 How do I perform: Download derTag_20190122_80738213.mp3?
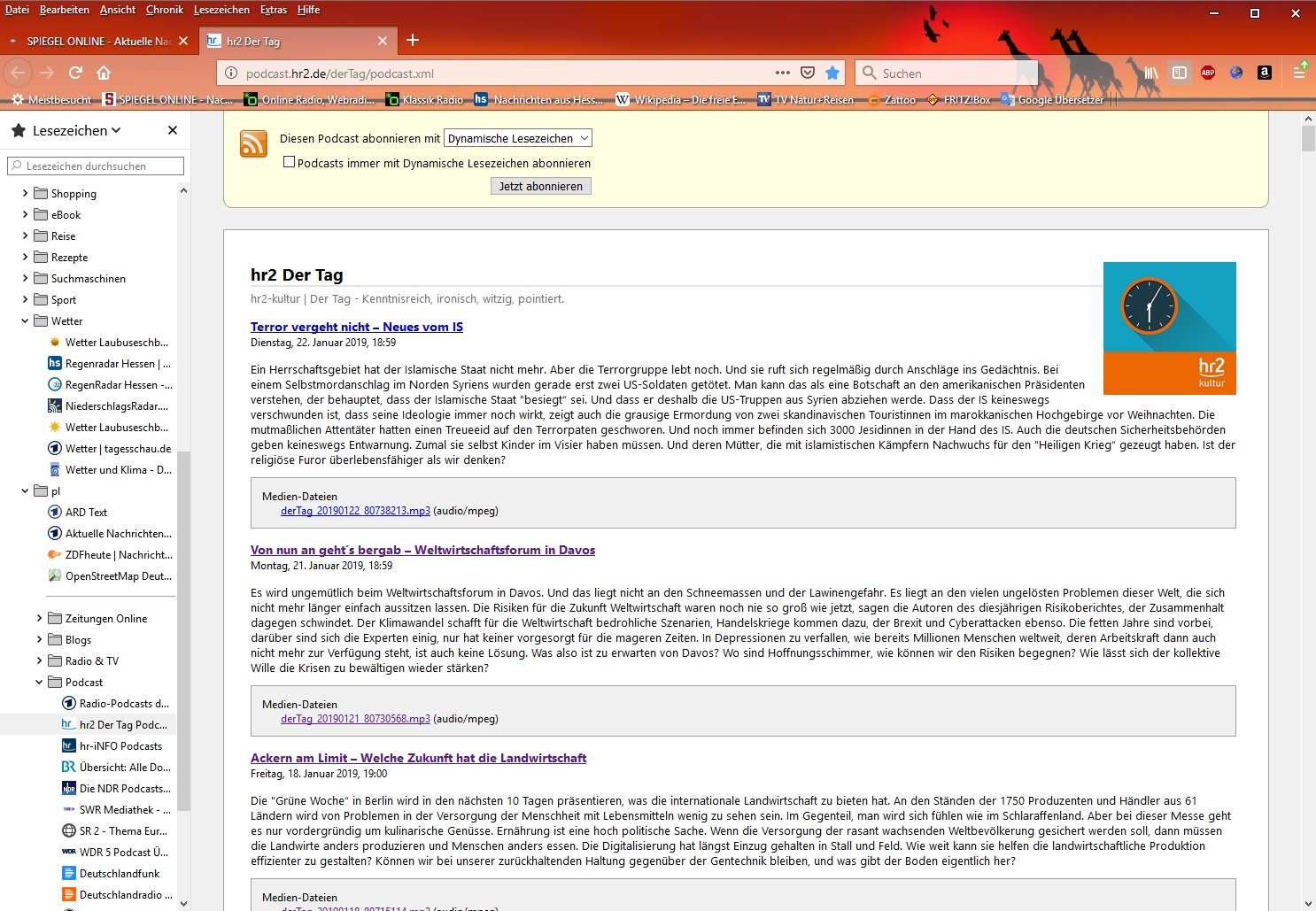click(355, 511)
